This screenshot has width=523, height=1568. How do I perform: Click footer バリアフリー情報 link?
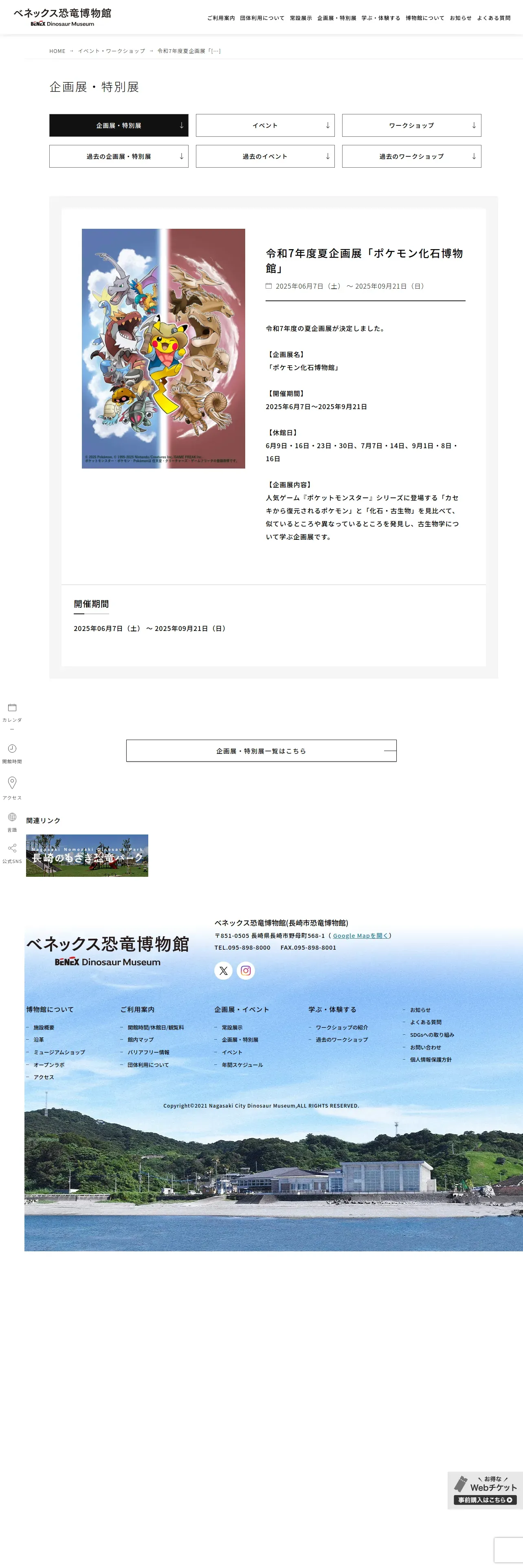pyautogui.click(x=149, y=1052)
